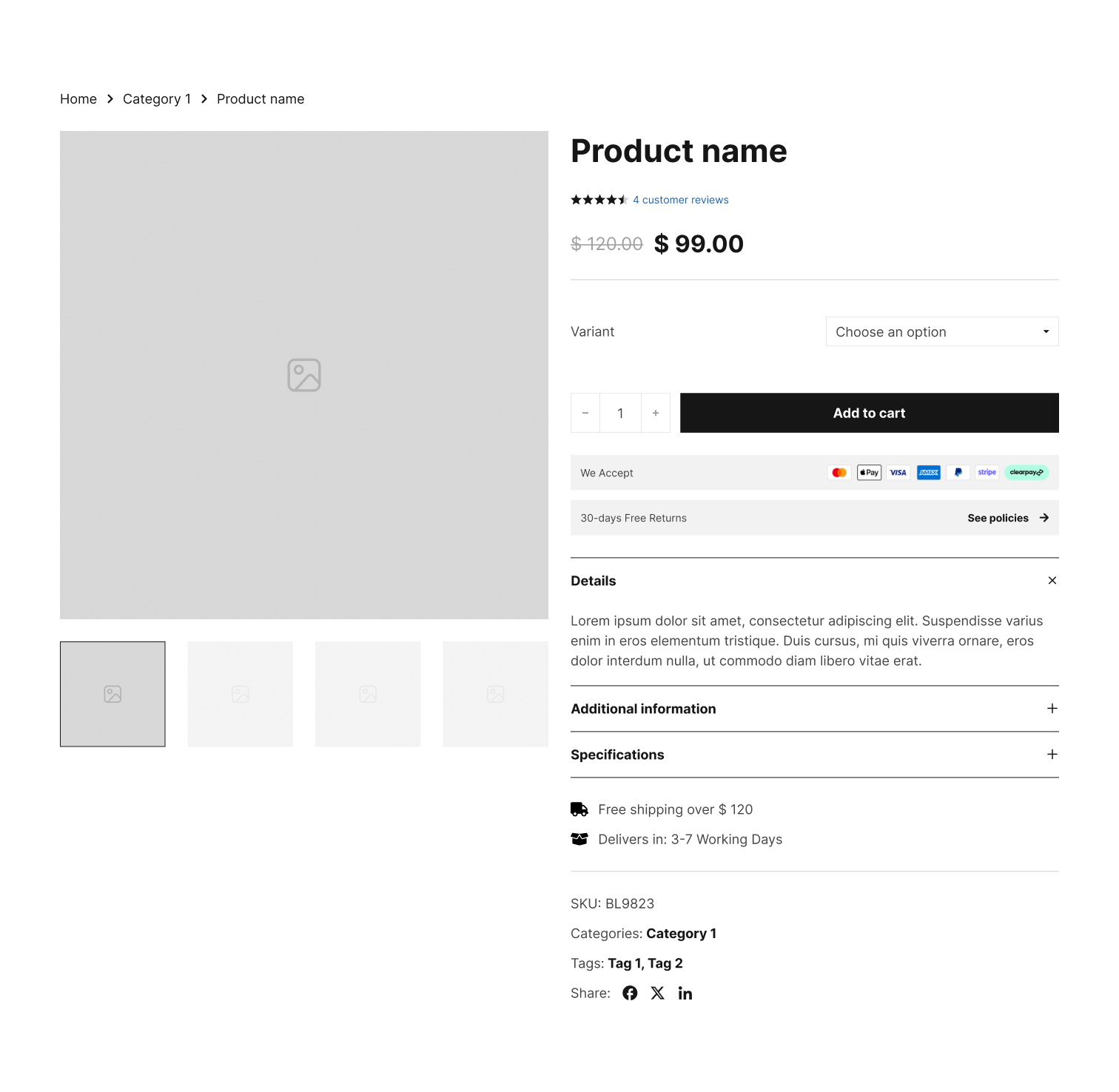
Task: Increase quantity with plus button
Action: pyautogui.click(x=656, y=413)
